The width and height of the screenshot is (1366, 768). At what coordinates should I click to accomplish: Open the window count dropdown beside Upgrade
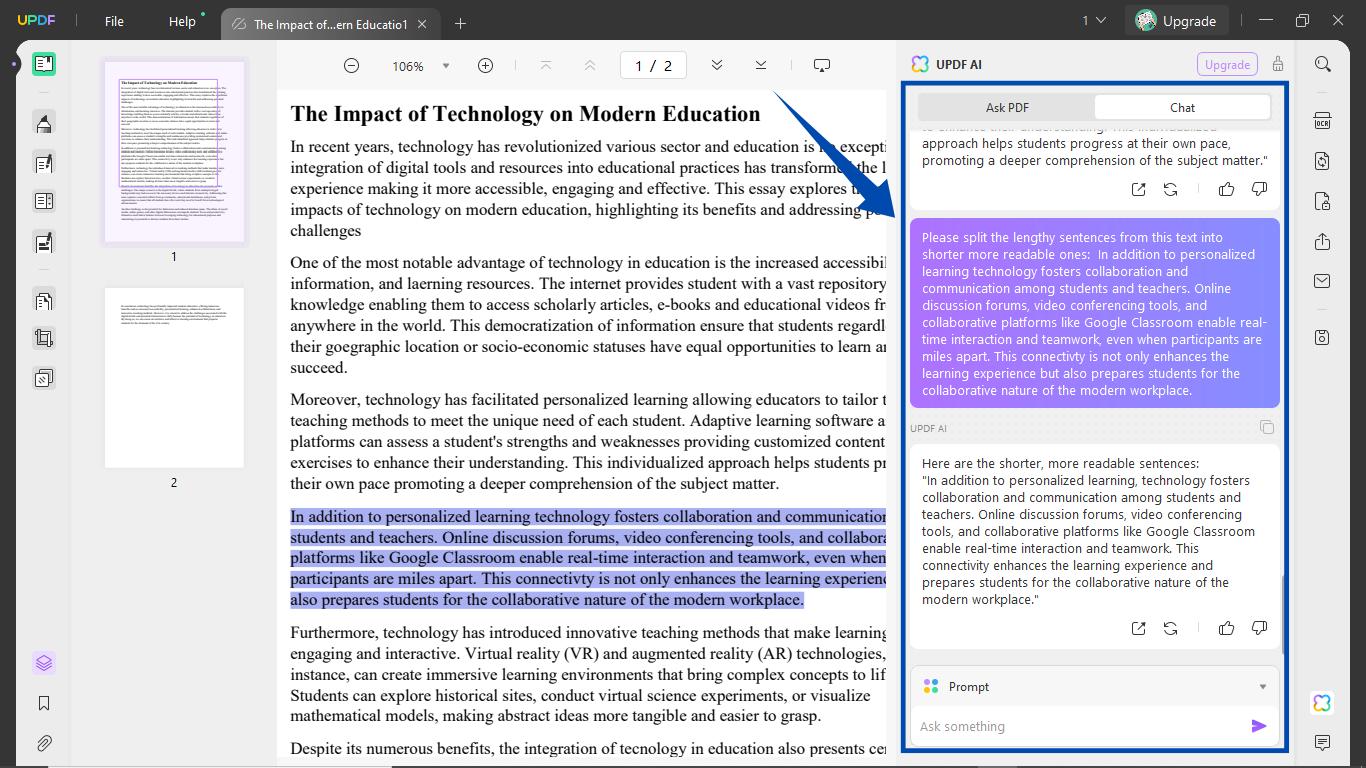coord(1093,20)
